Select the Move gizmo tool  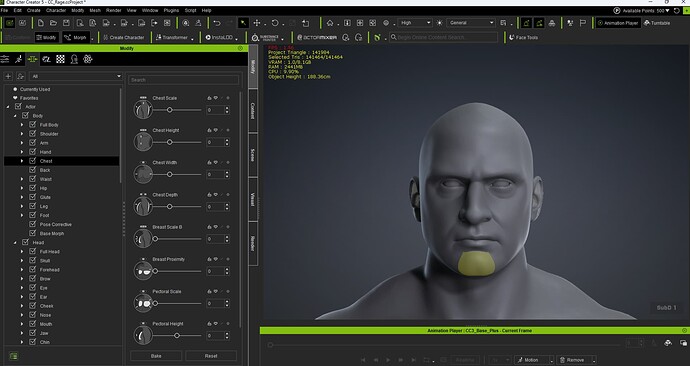pos(257,23)
